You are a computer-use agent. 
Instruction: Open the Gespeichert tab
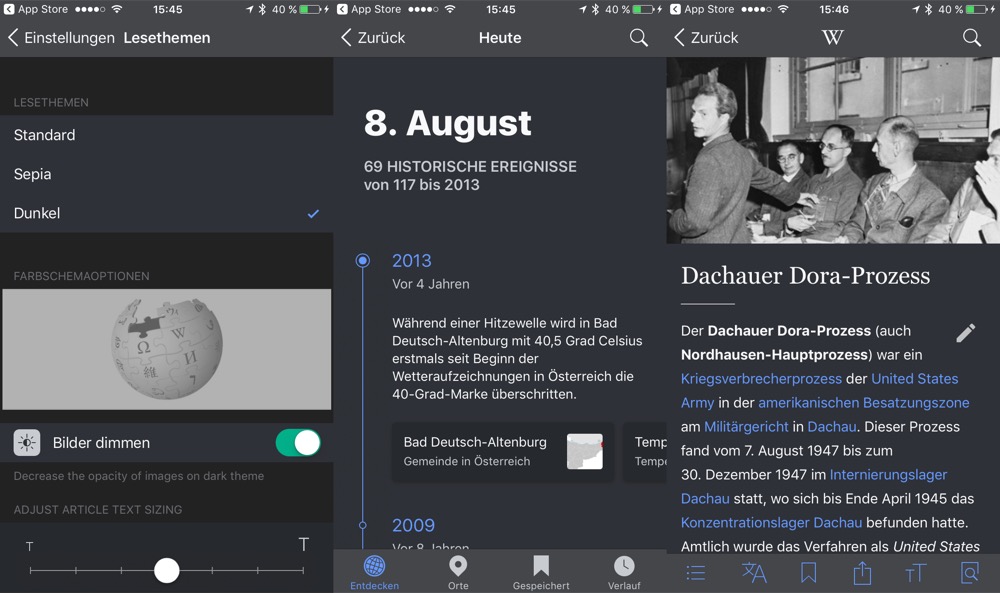[541, 572]
